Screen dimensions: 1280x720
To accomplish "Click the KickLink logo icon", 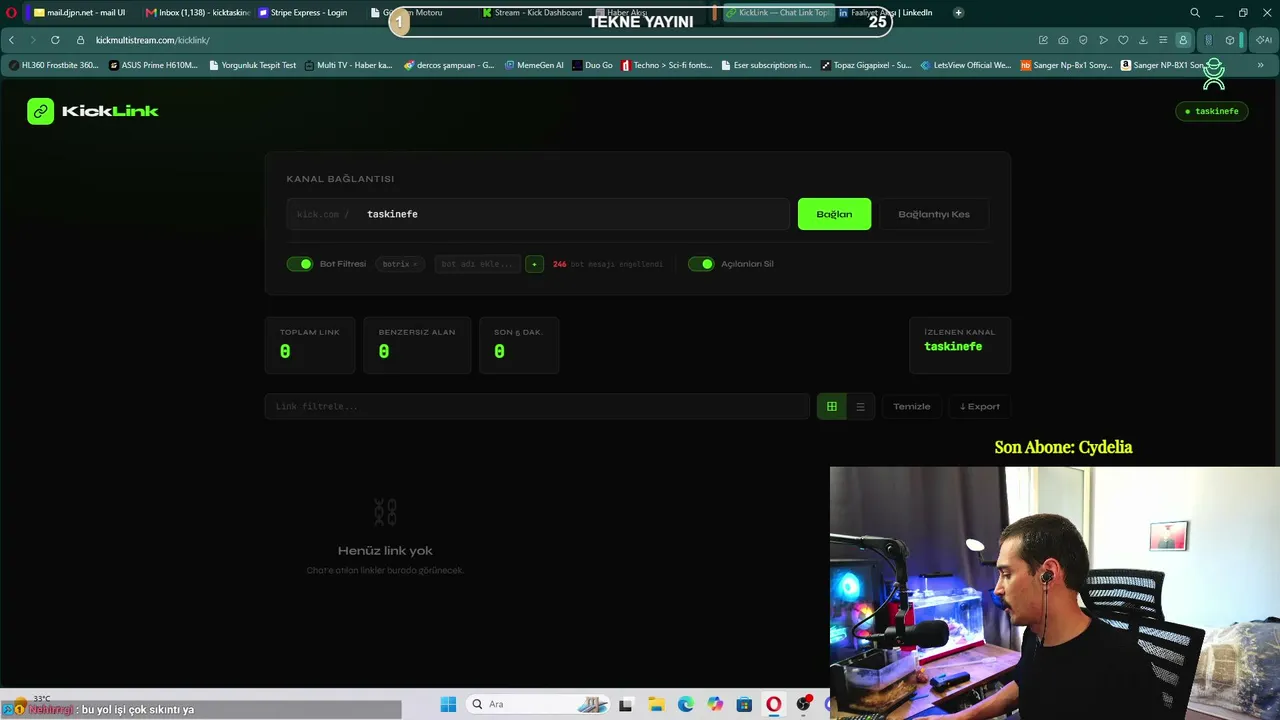I will coord(40,111).
